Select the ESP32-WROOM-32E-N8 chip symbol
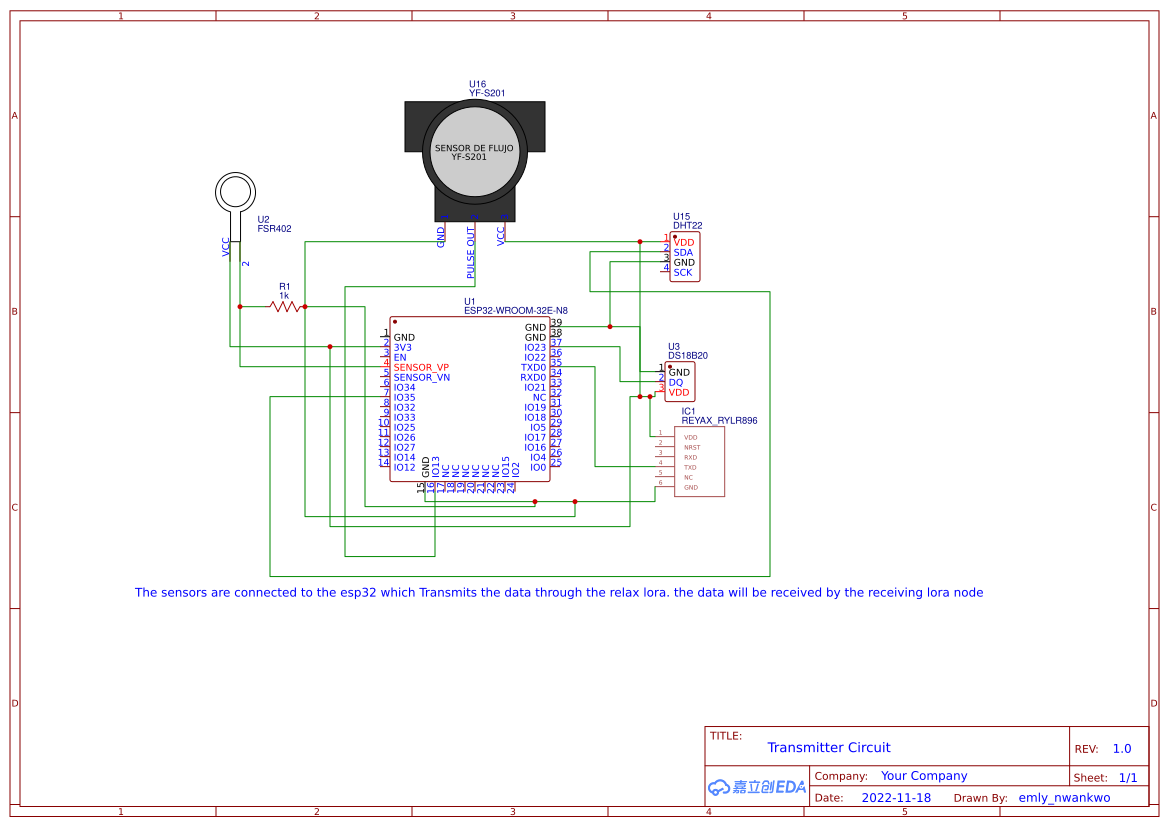This screenshot has width=1169, height=827. point(468,400)
